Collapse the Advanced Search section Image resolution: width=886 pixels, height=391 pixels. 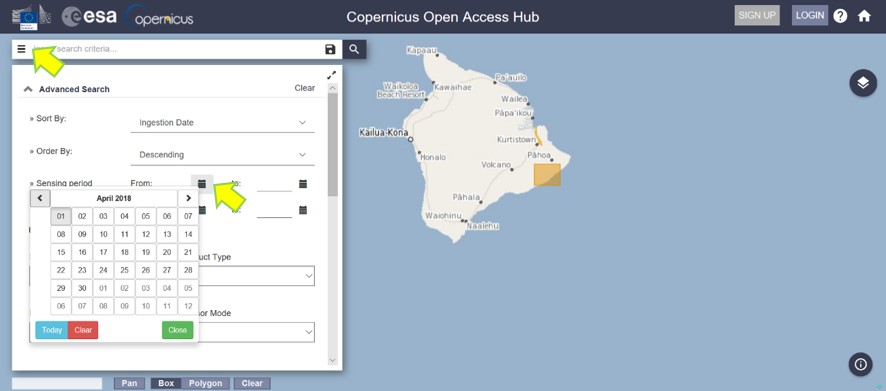point(28,89)
